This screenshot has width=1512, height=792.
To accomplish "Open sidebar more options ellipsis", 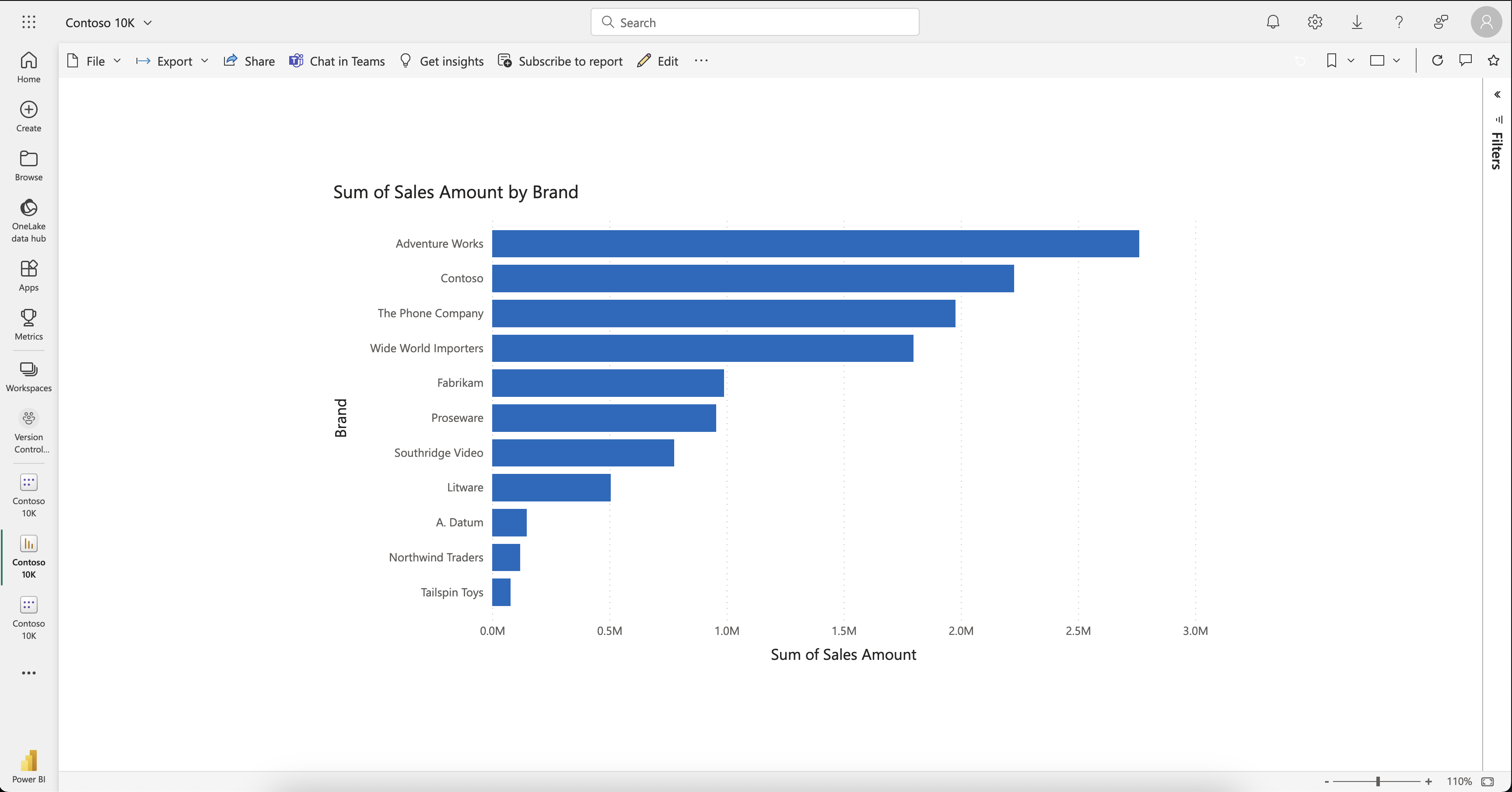I will 29,673.
